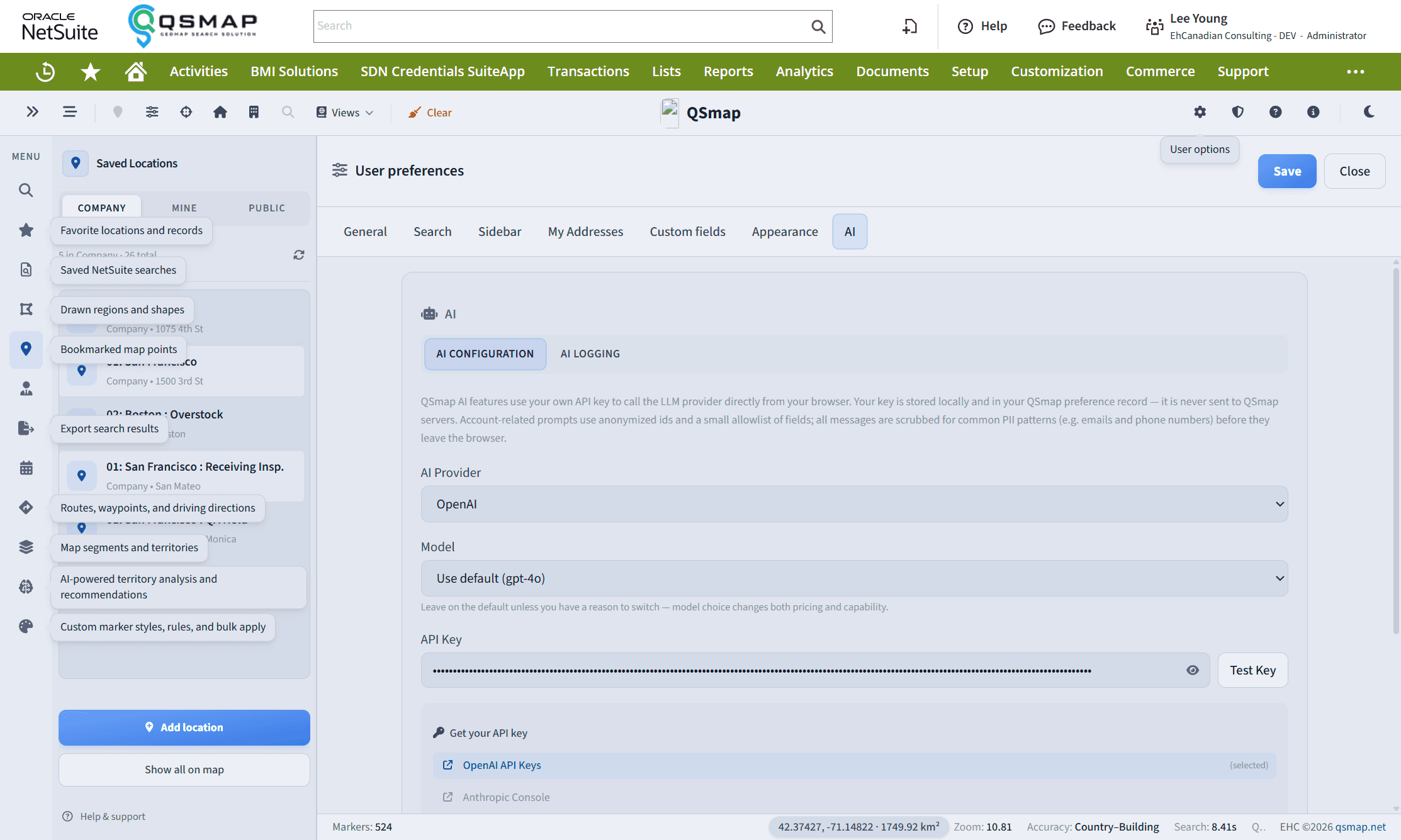The image size is (1401, 840).
Task: Select the MINE saved locations tab
Action: click(184, 208)
